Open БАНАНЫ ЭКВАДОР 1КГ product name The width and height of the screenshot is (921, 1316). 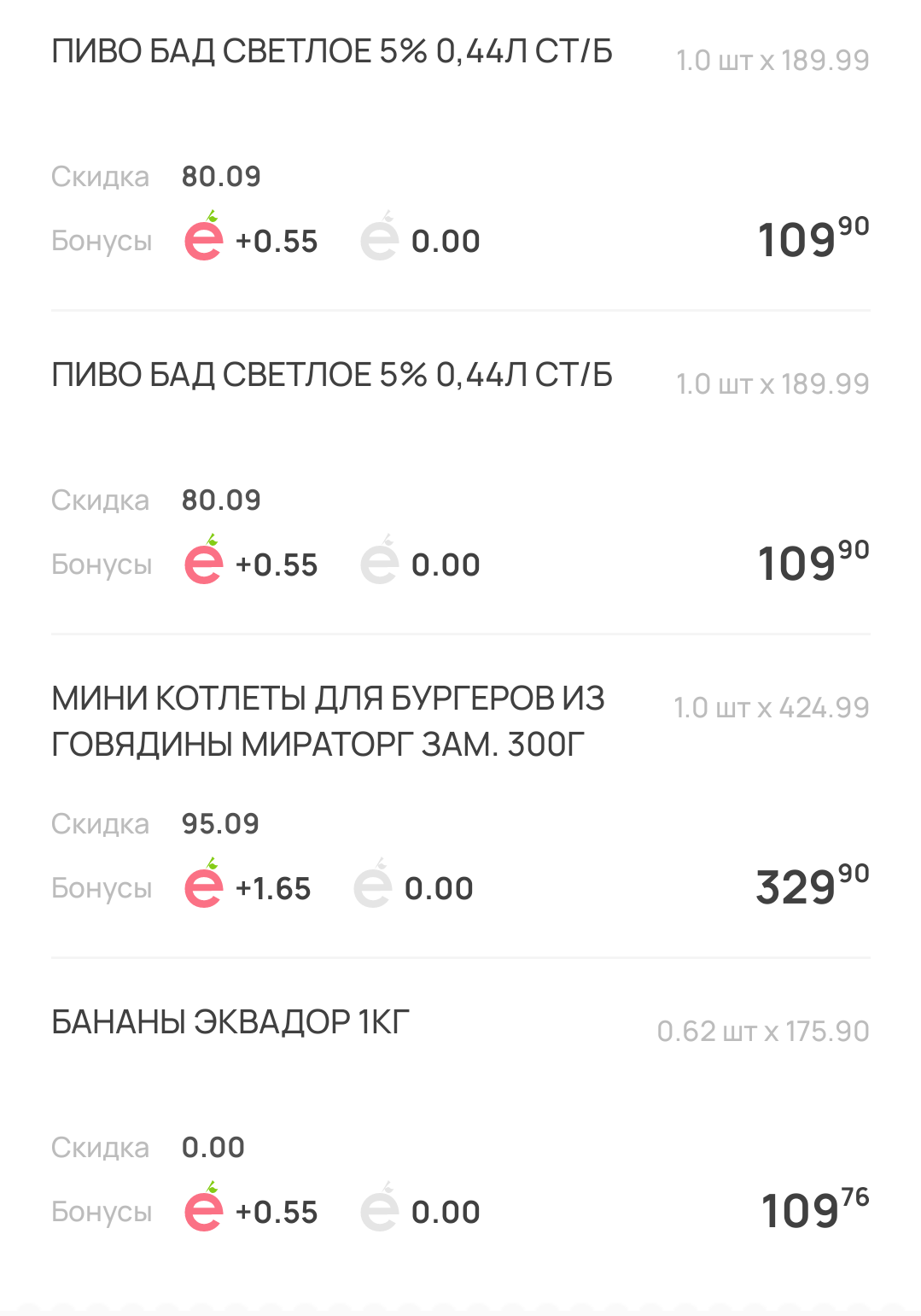click(230, 1022)
